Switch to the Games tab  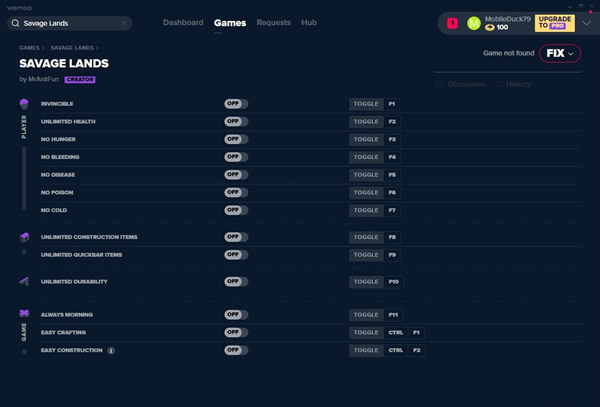click(x=230, y=23)
